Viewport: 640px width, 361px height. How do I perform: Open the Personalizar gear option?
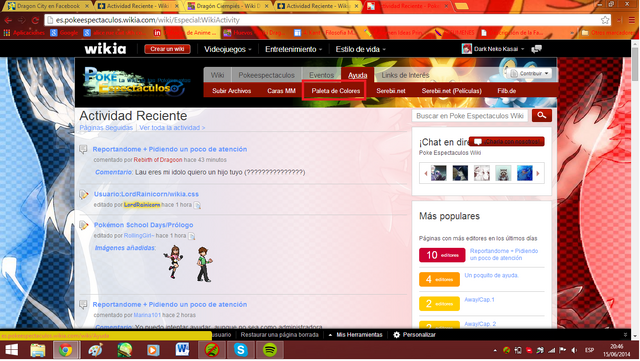414,335
